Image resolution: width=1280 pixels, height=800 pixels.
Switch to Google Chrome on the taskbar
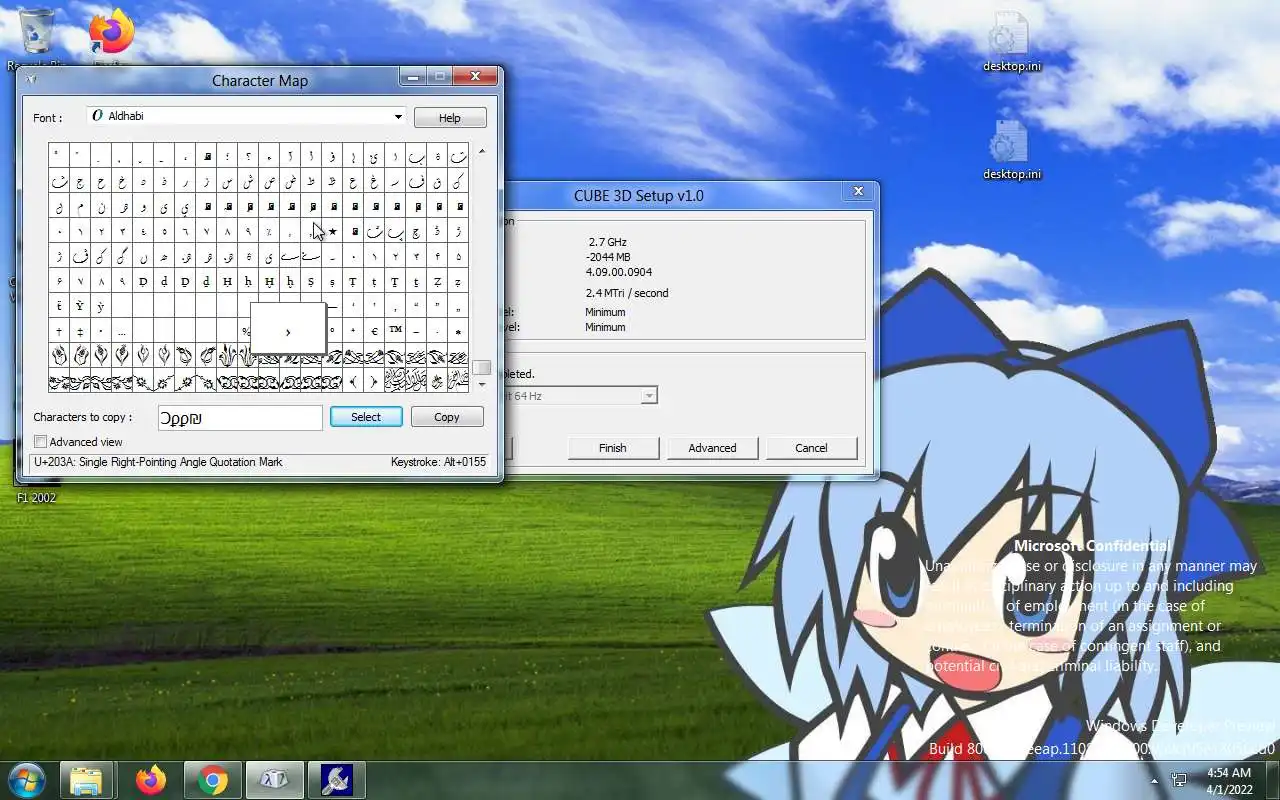click(x=212, y=780)
